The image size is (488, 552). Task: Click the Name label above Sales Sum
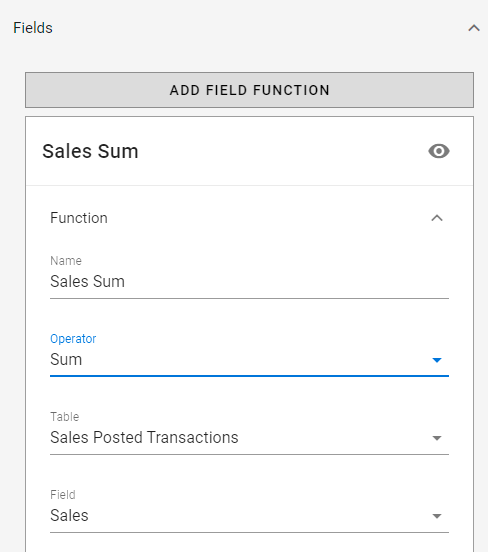coord(66,261)
